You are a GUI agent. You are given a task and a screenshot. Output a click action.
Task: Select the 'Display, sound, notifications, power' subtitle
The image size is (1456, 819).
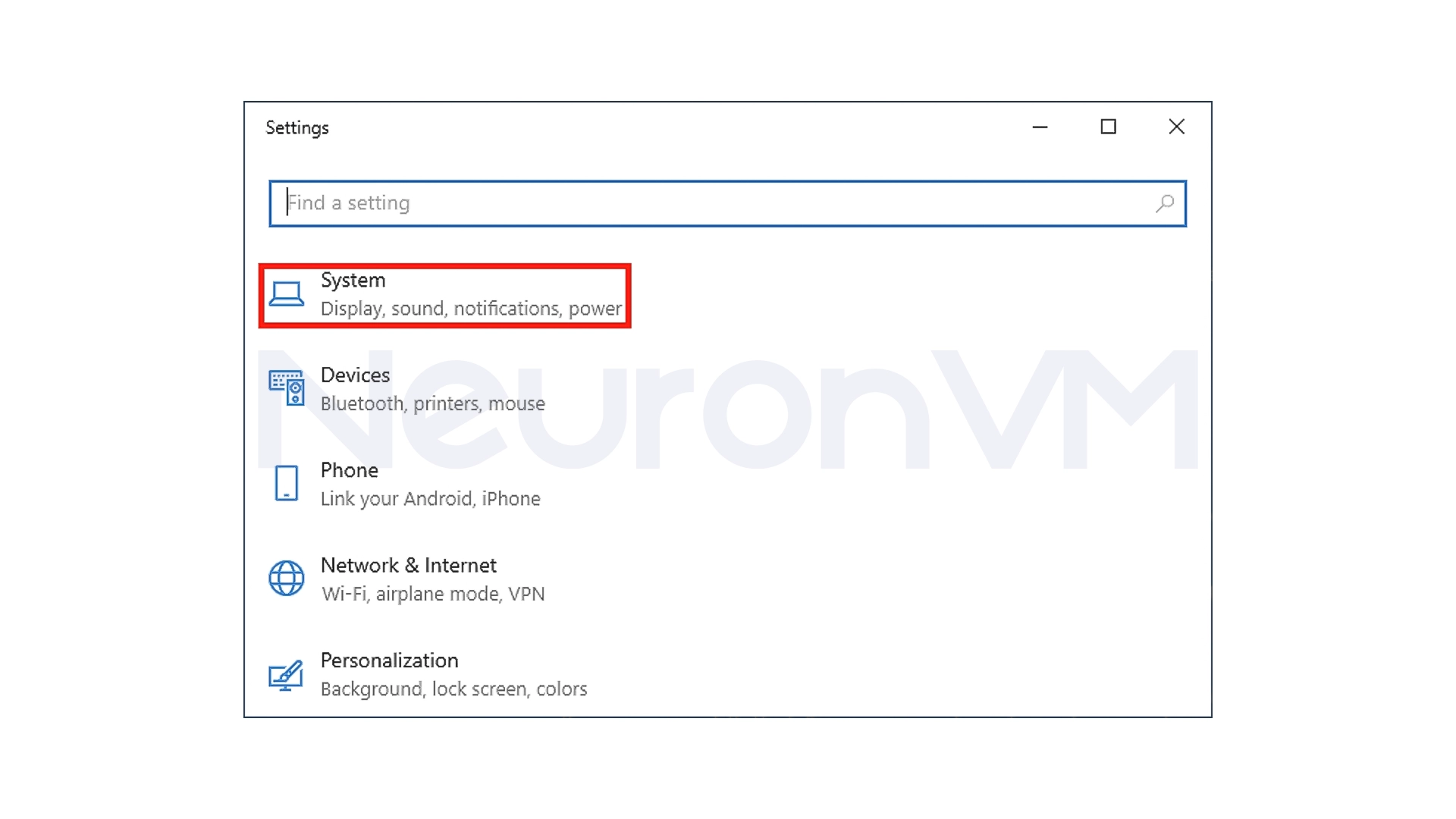click(471, 308)
